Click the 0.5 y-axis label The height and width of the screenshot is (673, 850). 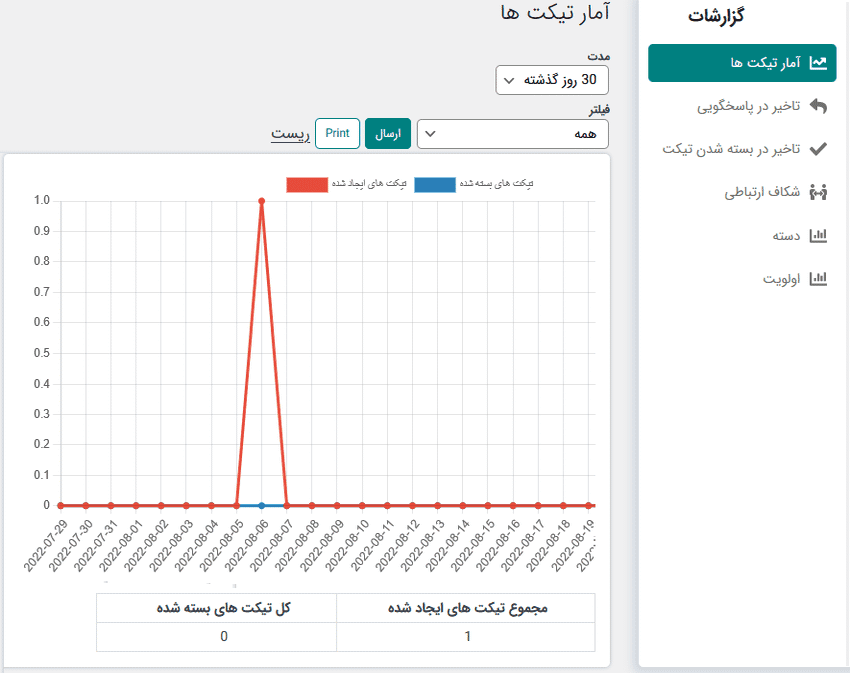coord(42,353)
